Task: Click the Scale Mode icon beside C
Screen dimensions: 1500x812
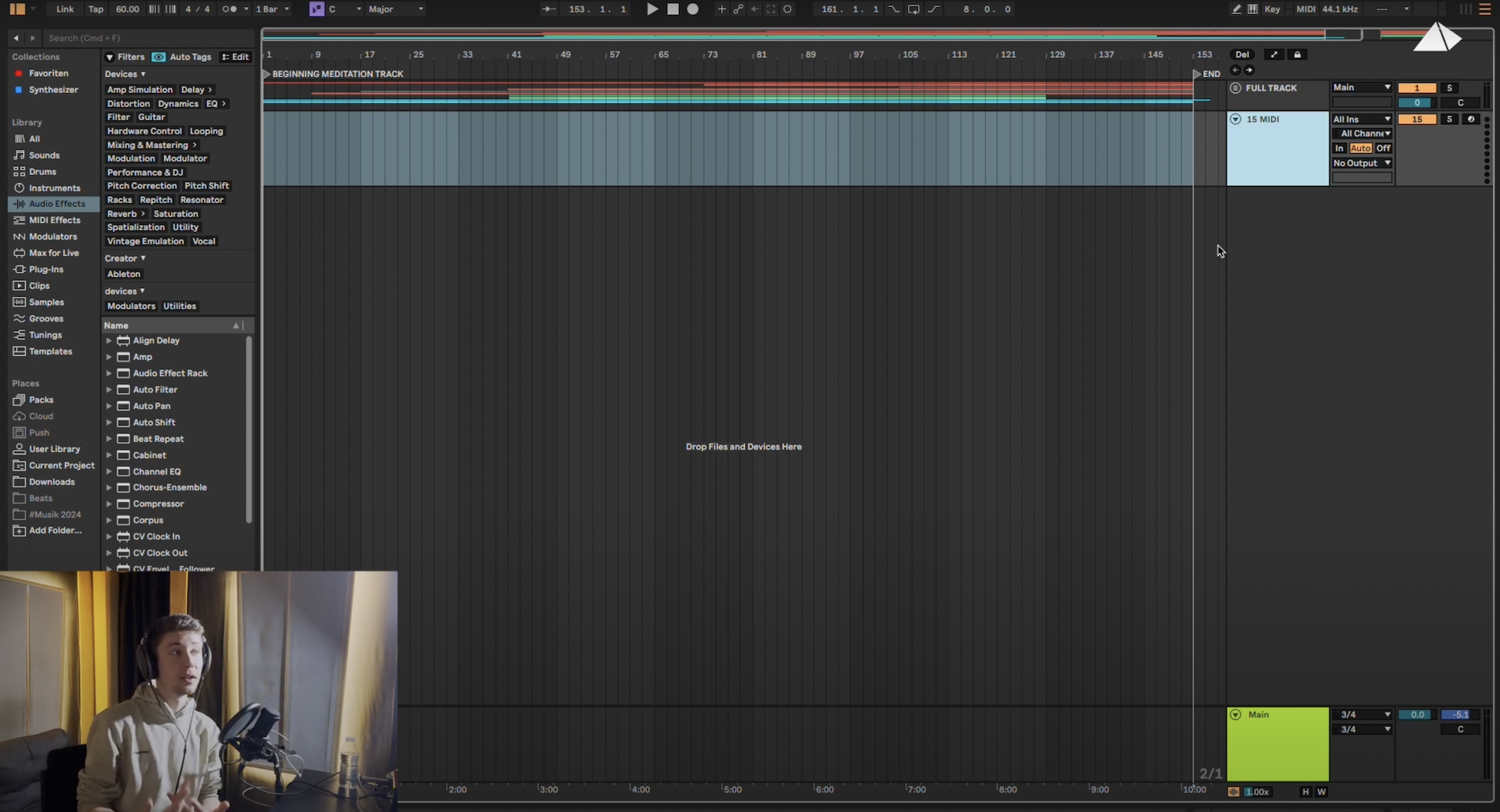Action: click(316, 9)
